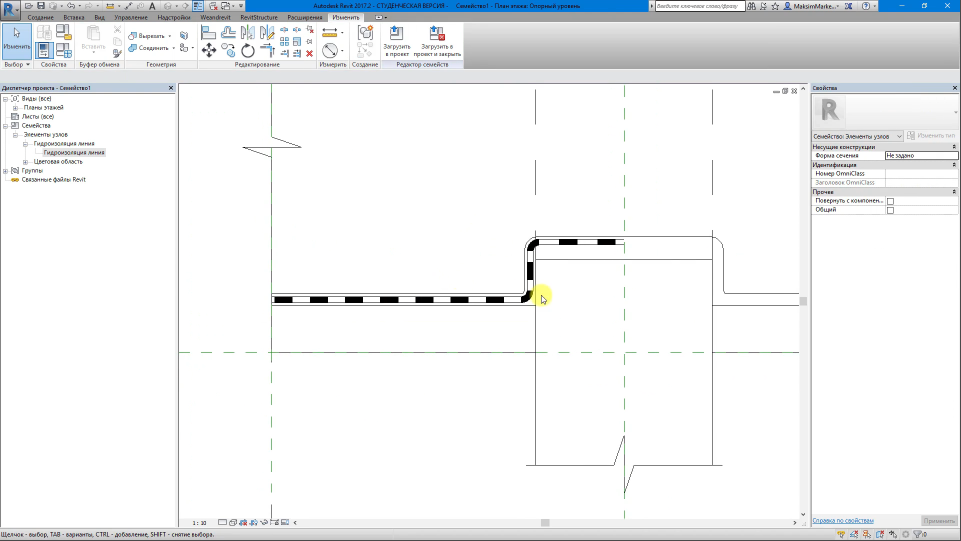
Task: Click the Соединить geometry button
Action: coord(148,48)
